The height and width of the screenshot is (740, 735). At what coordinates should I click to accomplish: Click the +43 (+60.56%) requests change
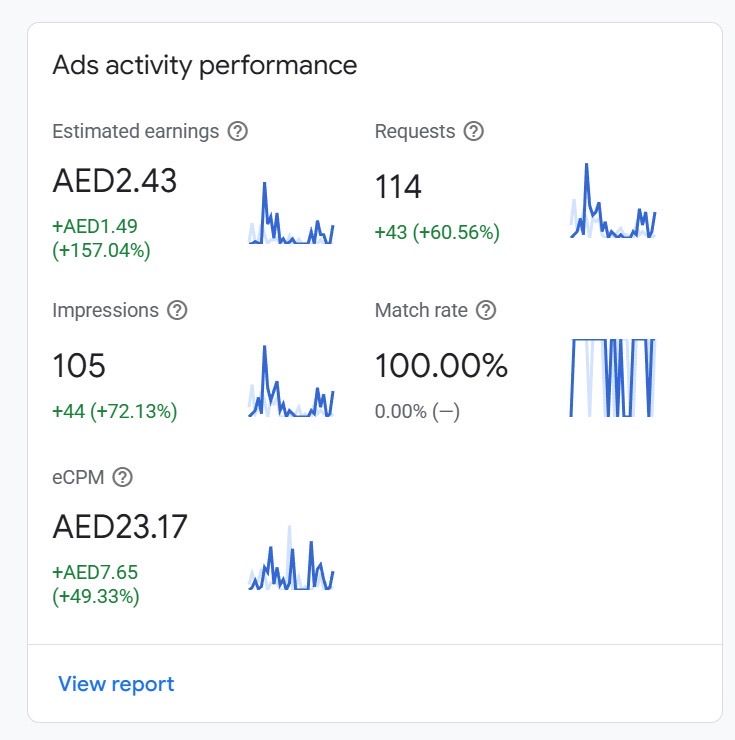pos(436,232)
